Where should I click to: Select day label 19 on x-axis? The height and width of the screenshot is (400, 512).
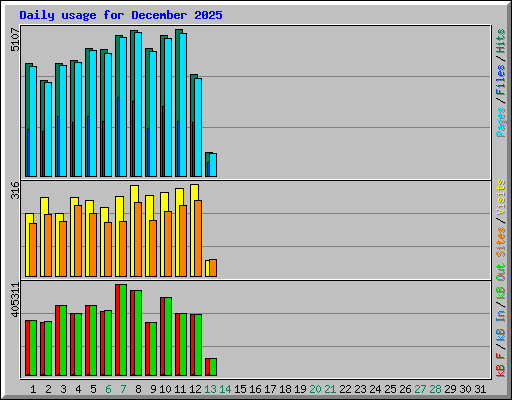pyautogui.click(x=300, y=389)
